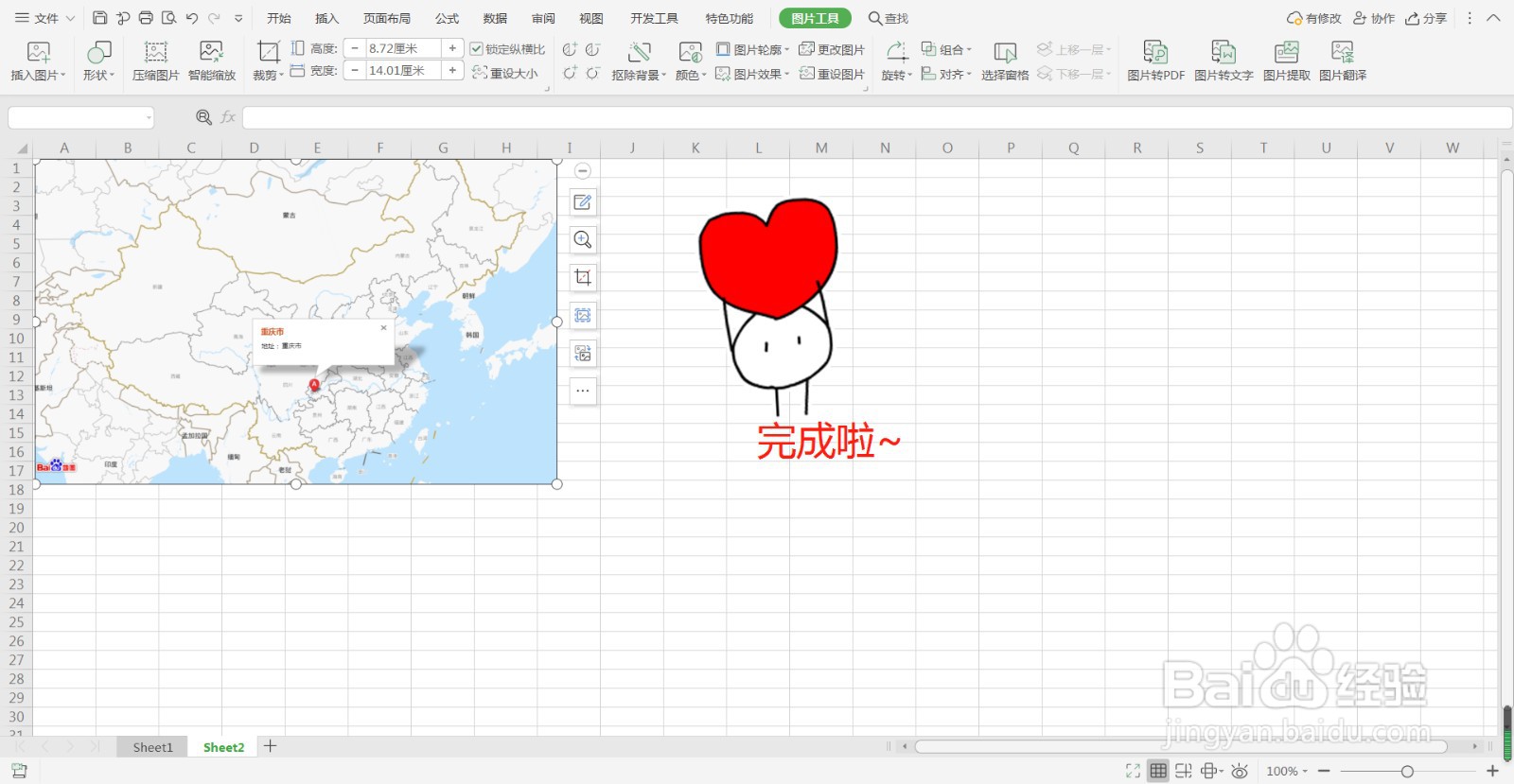Expand the 组合 group dropdown
Screen dimensions: 1514x784
pyautogui.click(x=968, y=49)
